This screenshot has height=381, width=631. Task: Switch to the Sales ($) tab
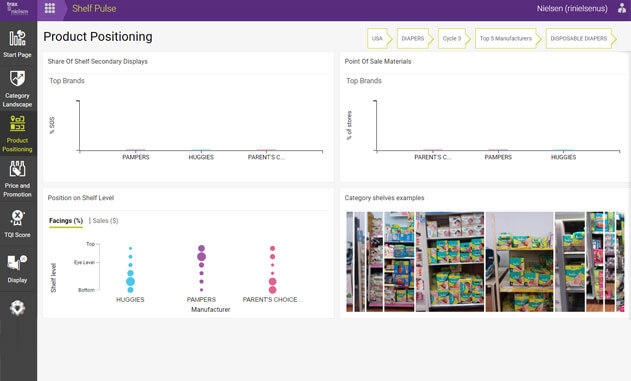coord(105,220)
